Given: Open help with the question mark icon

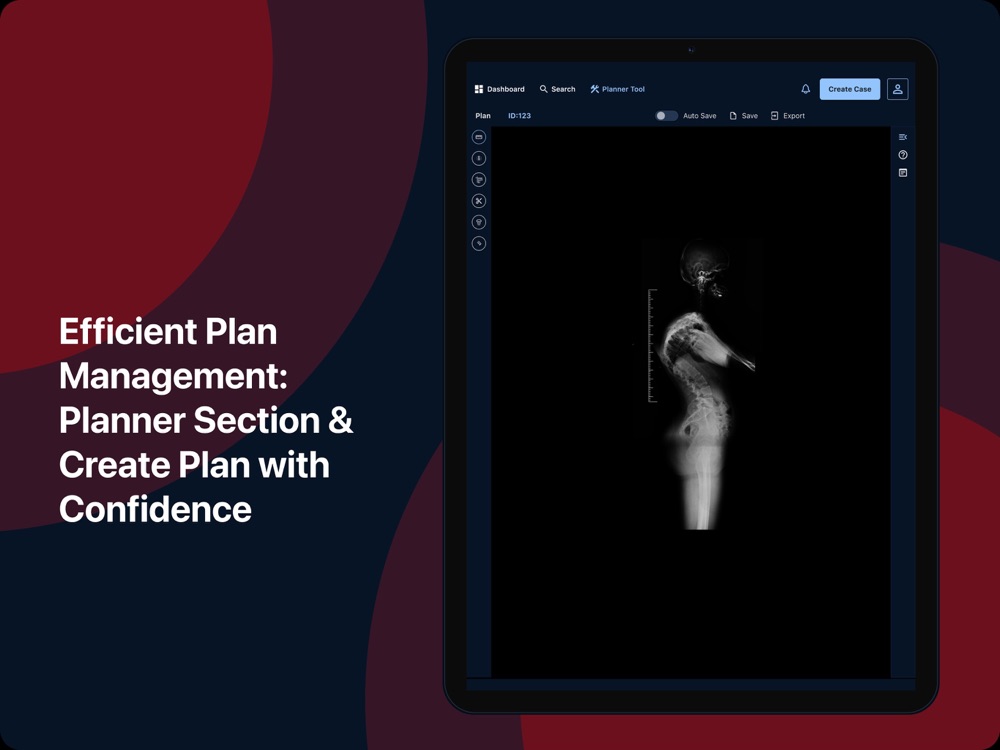Looking at the screenshot, I should tap(903, 155).
